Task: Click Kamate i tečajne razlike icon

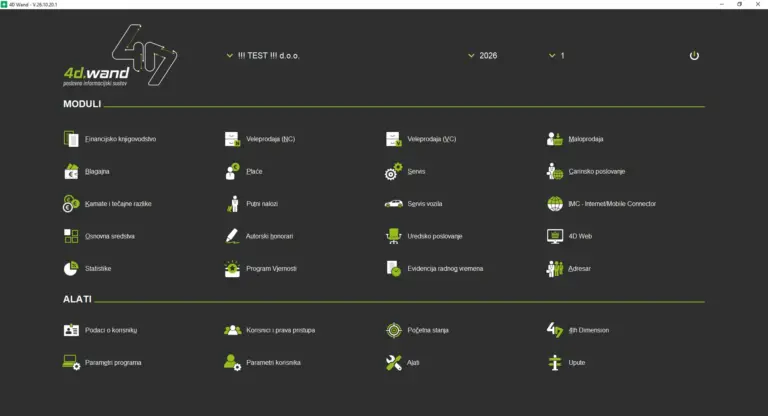Action: click(71, 204)
